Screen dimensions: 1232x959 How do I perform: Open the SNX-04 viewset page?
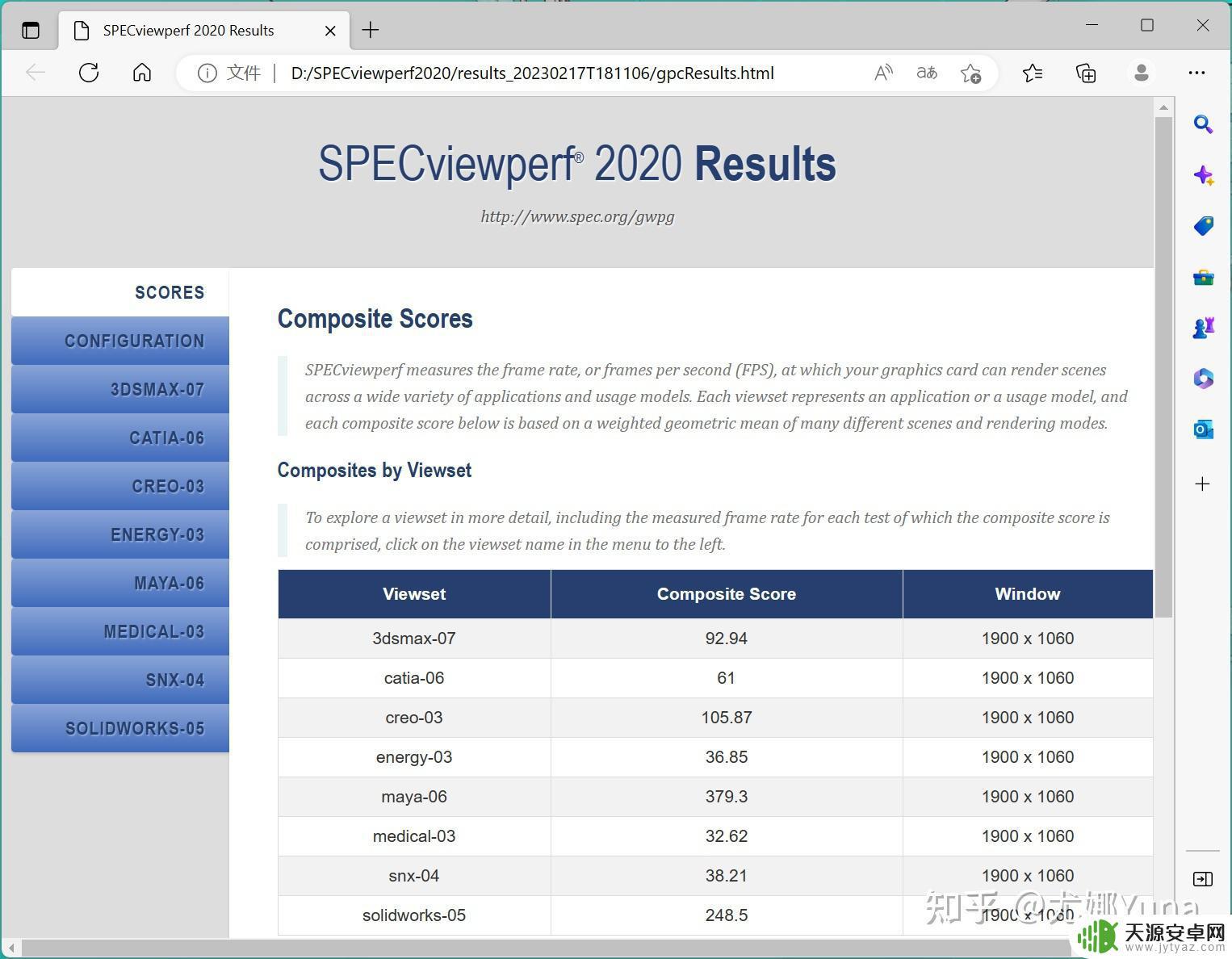(x=120, y=680)
